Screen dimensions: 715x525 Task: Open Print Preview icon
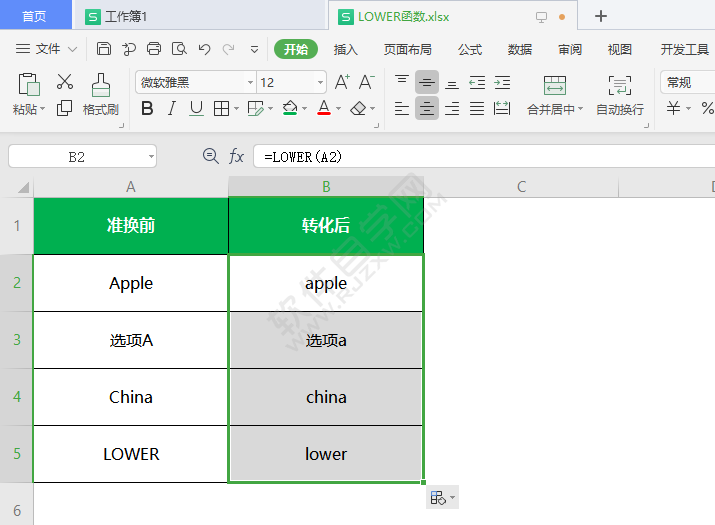pyautogui.click(x=179, y=49)
